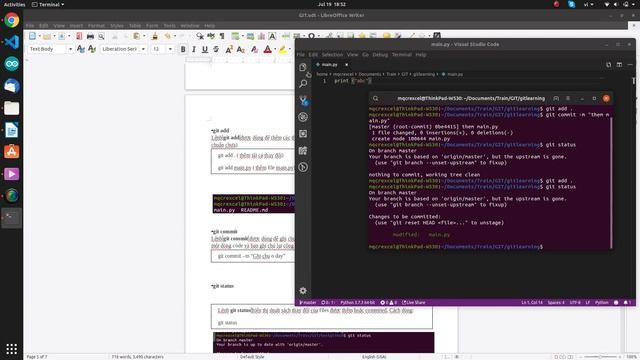Click New Style icon in Writer
This screenshot has width=640, height=360.
pos(92,49)
